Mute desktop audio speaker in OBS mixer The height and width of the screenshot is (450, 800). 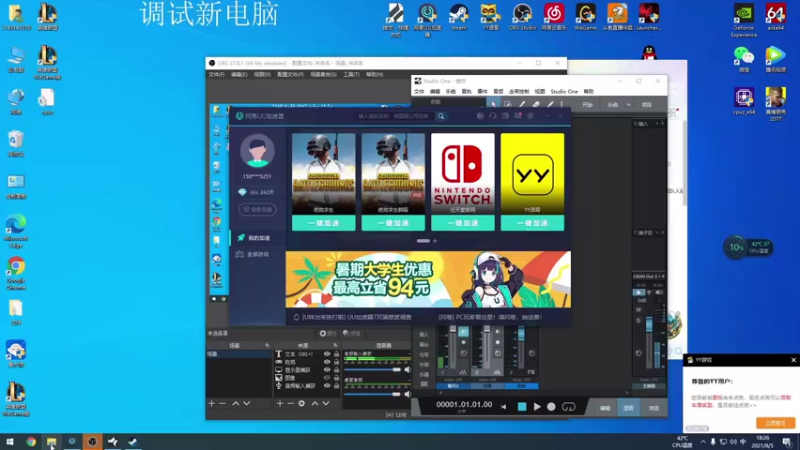(407, 394)
